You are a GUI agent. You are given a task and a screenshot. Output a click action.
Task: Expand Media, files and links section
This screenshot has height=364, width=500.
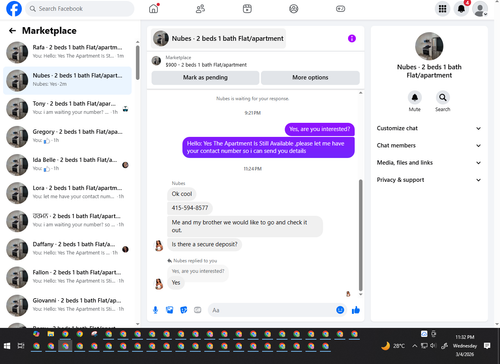429,163
